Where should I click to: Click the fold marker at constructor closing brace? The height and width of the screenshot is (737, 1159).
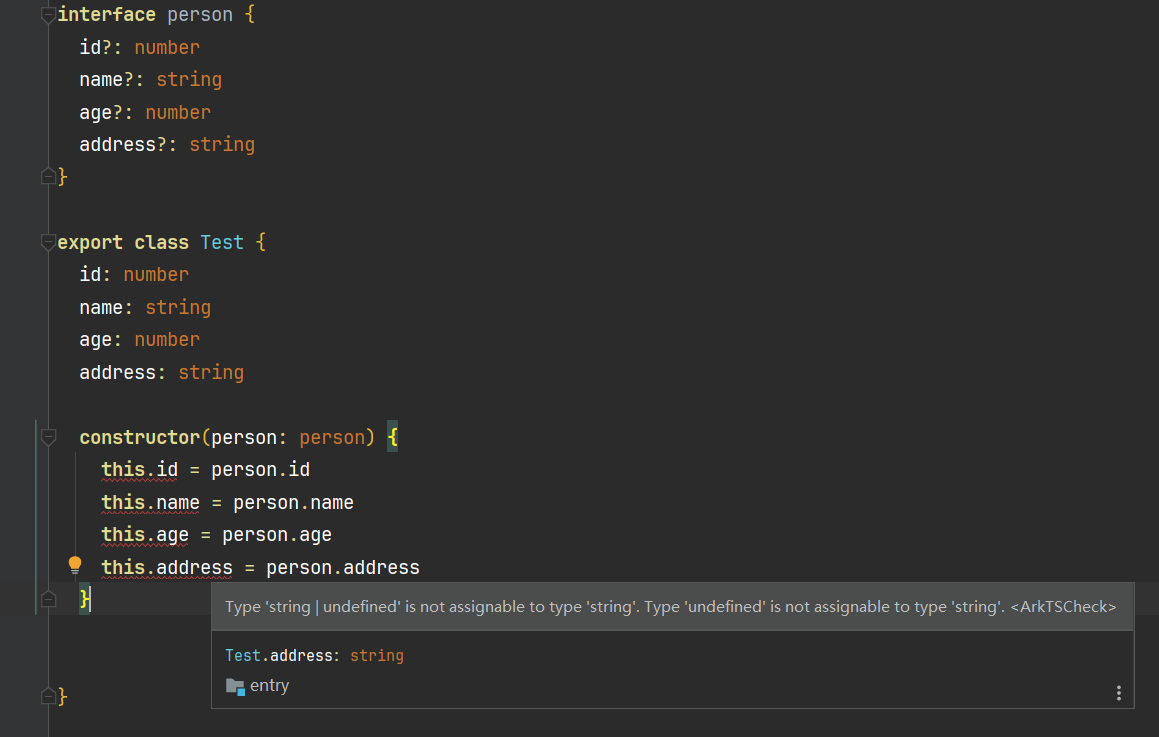point(48,599)
